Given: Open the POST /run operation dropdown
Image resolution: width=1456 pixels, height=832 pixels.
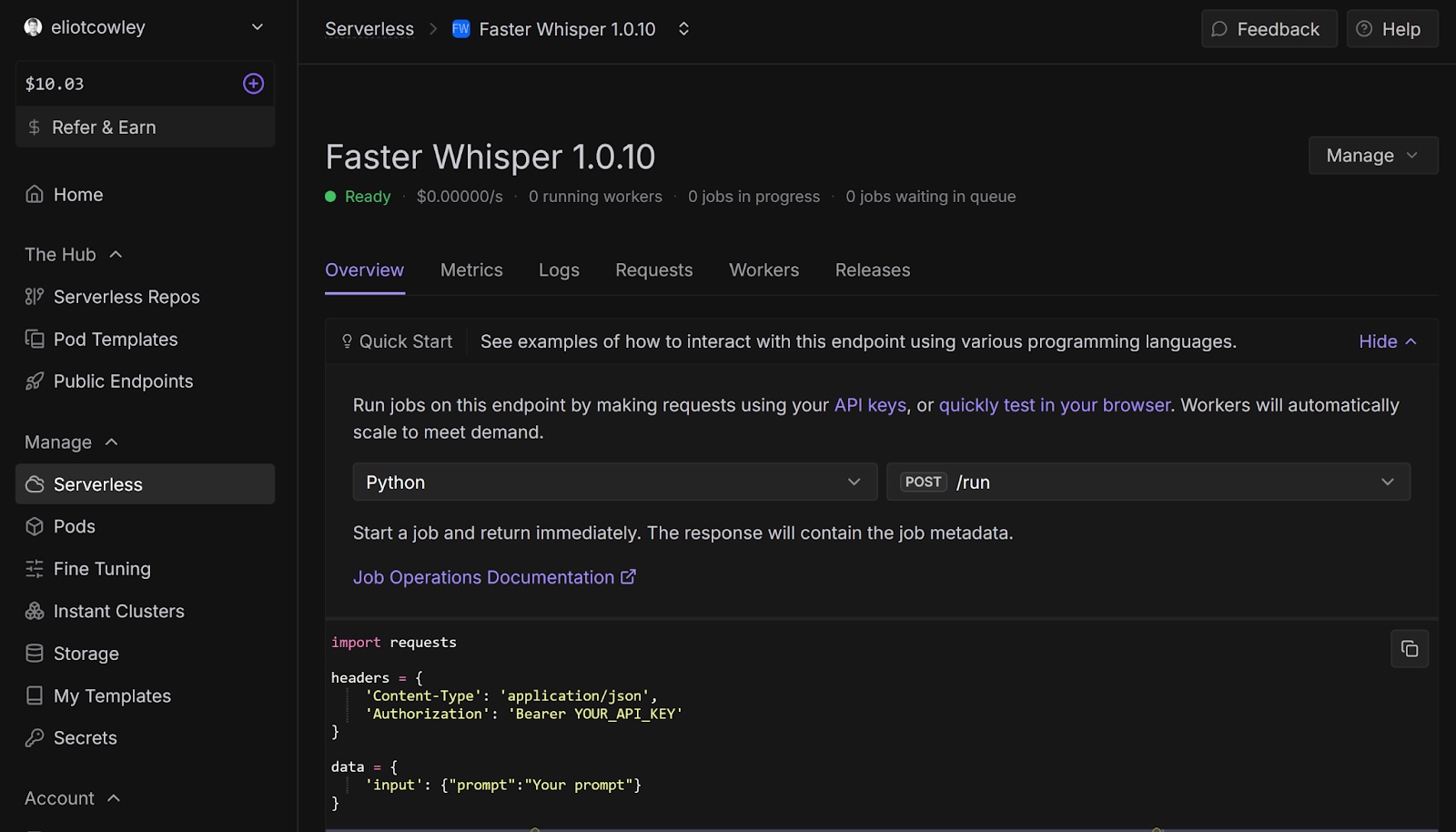Looking at the screenshot, I should pos(1148,482).
